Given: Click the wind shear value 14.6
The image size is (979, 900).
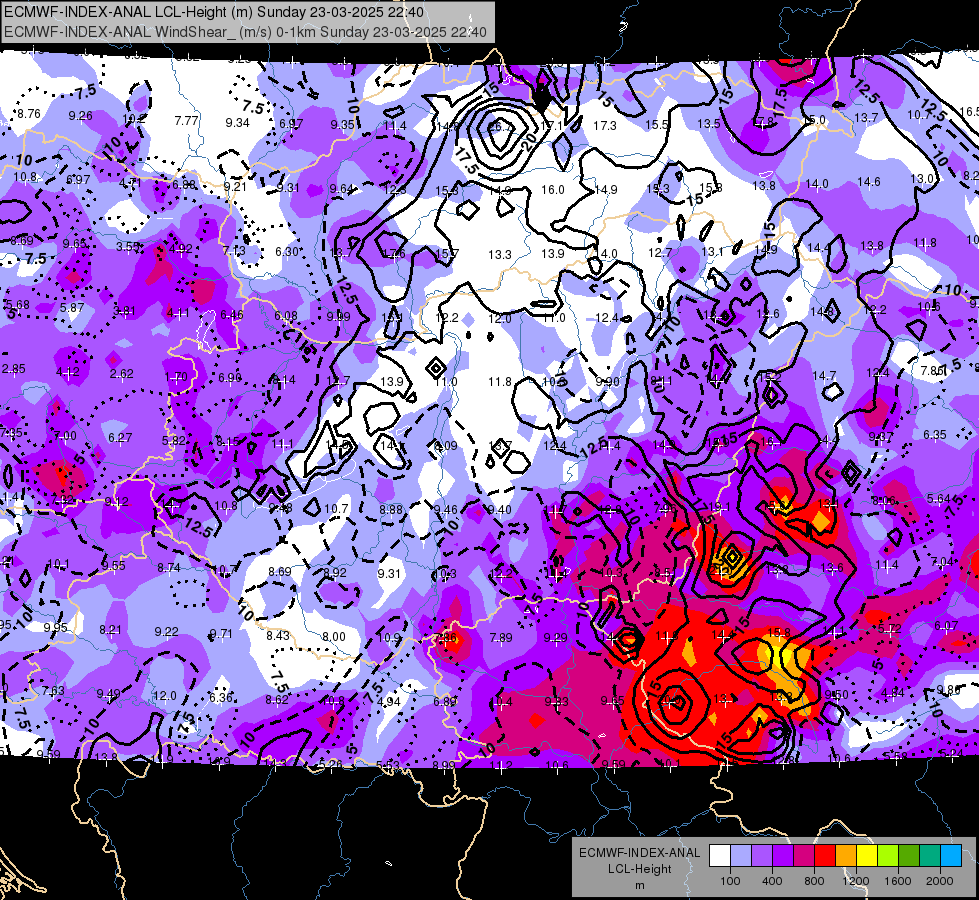Looking at the screenshot, I should point(869,182).
